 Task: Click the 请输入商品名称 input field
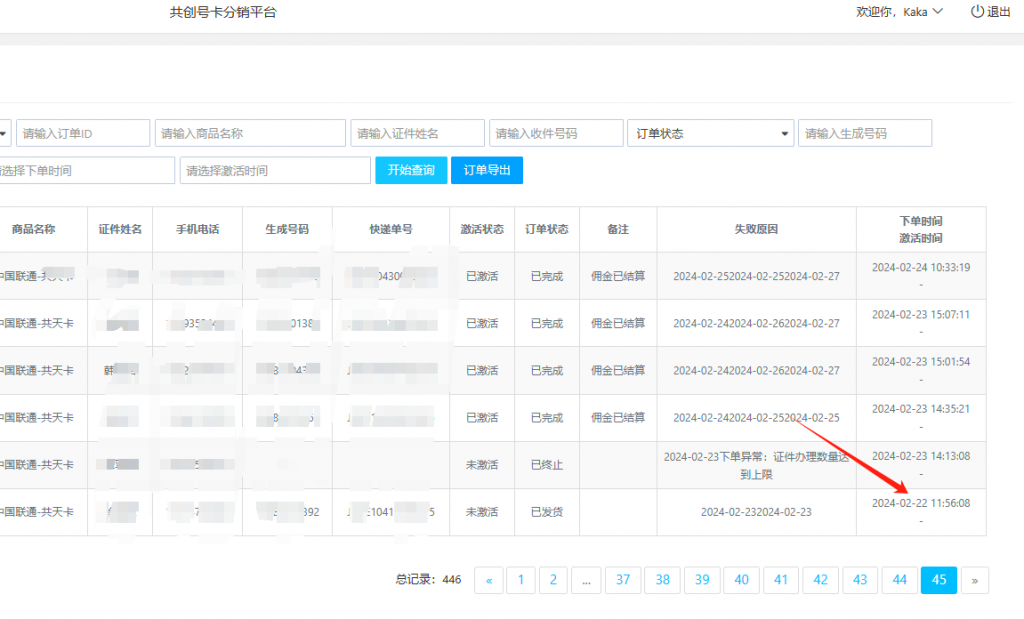250,132
